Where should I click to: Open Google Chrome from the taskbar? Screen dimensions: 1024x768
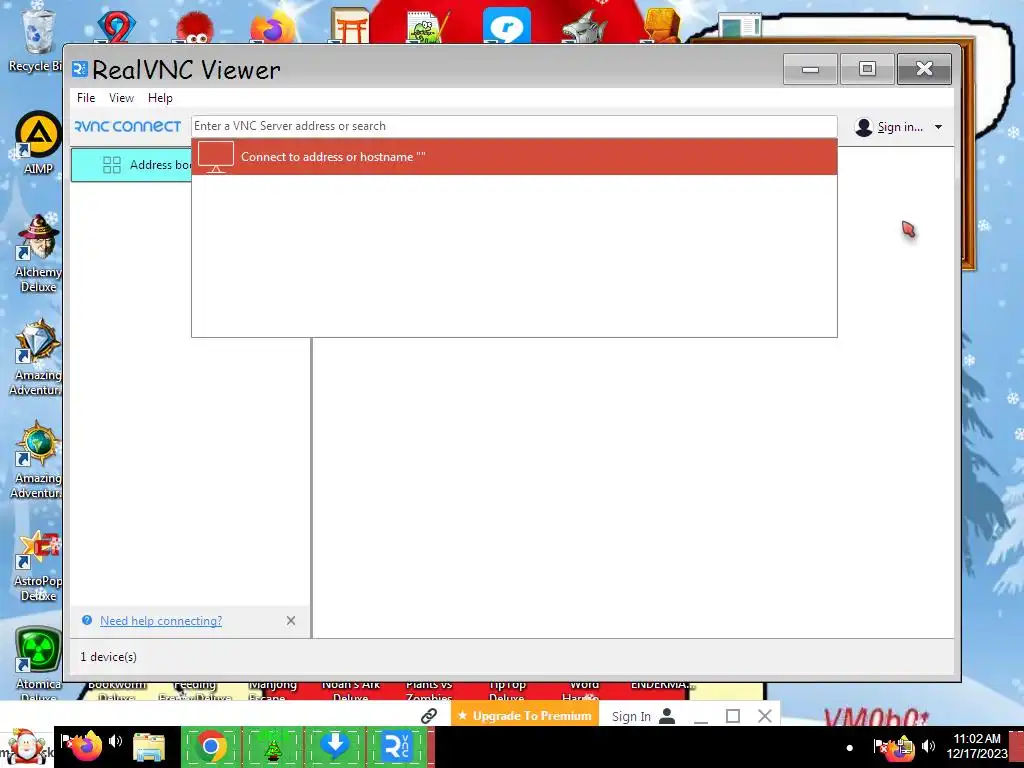211,746
